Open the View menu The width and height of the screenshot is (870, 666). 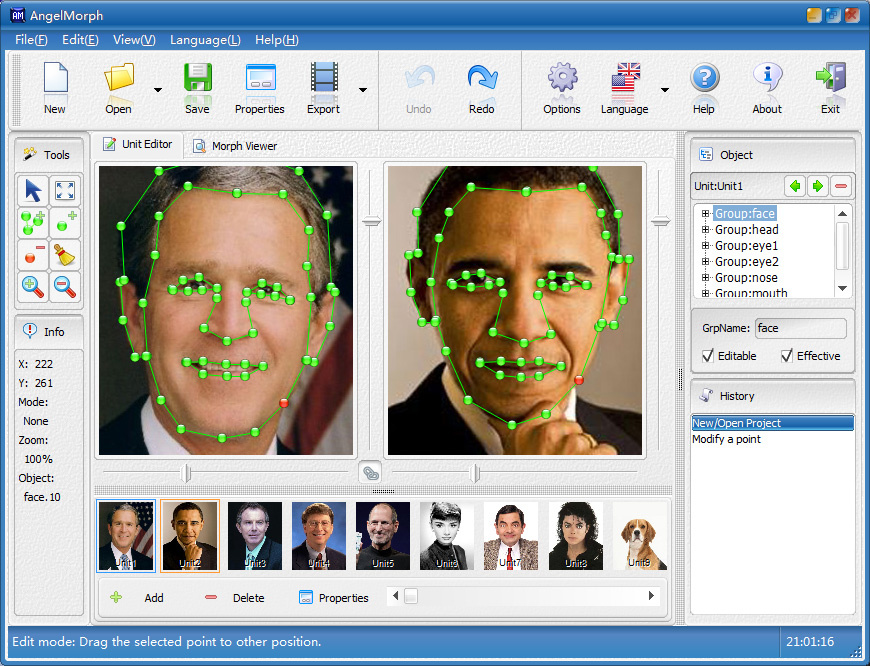tap(134, 40)
